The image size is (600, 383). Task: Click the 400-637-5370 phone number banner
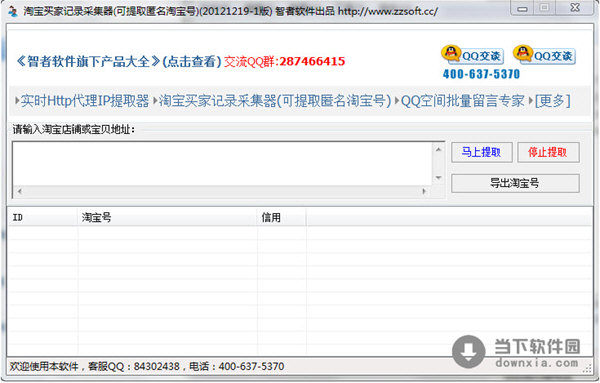[x=481, y=74]
